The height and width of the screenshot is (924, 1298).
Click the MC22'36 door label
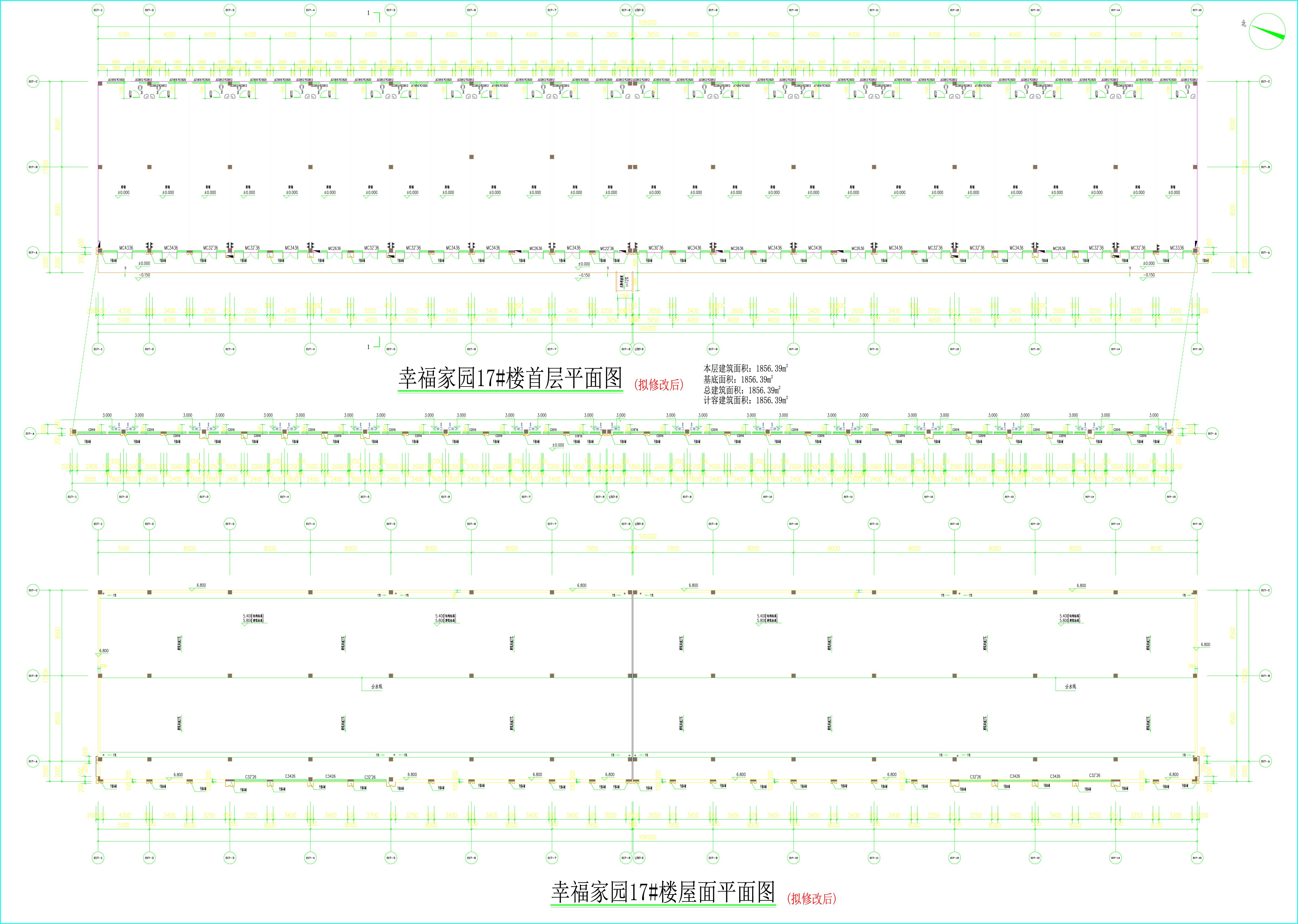pos(607,249)
